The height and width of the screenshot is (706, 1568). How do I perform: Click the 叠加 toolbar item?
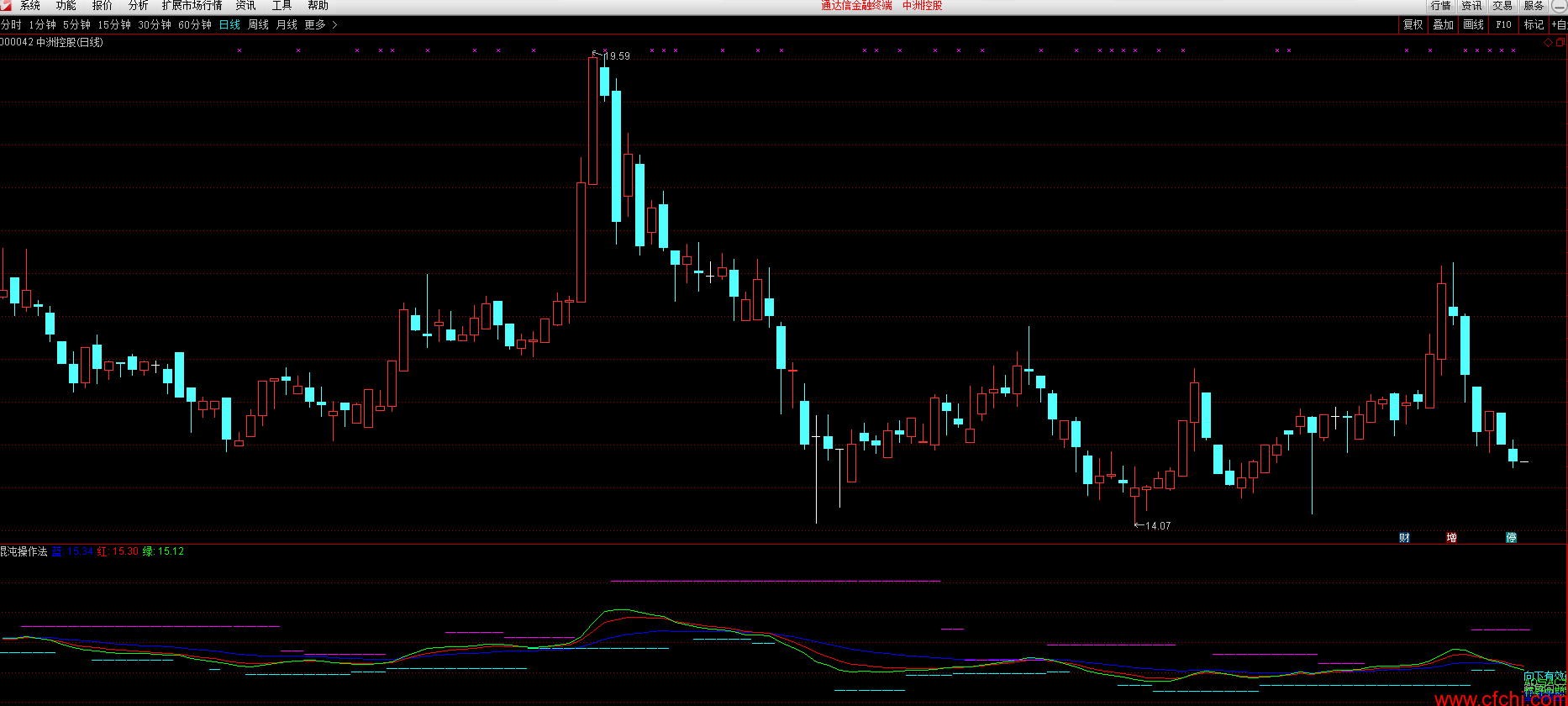coord(1444,24)
